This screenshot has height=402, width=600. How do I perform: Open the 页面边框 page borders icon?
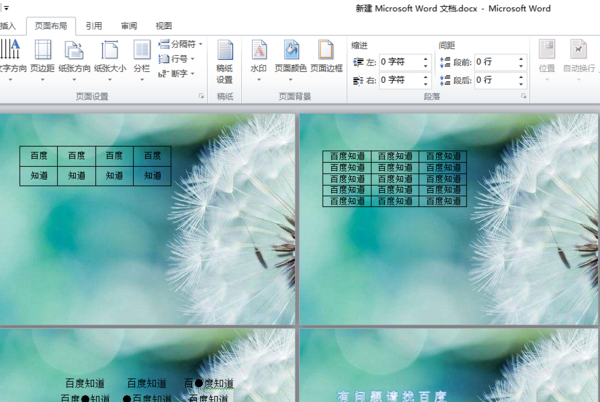(326, 56)
